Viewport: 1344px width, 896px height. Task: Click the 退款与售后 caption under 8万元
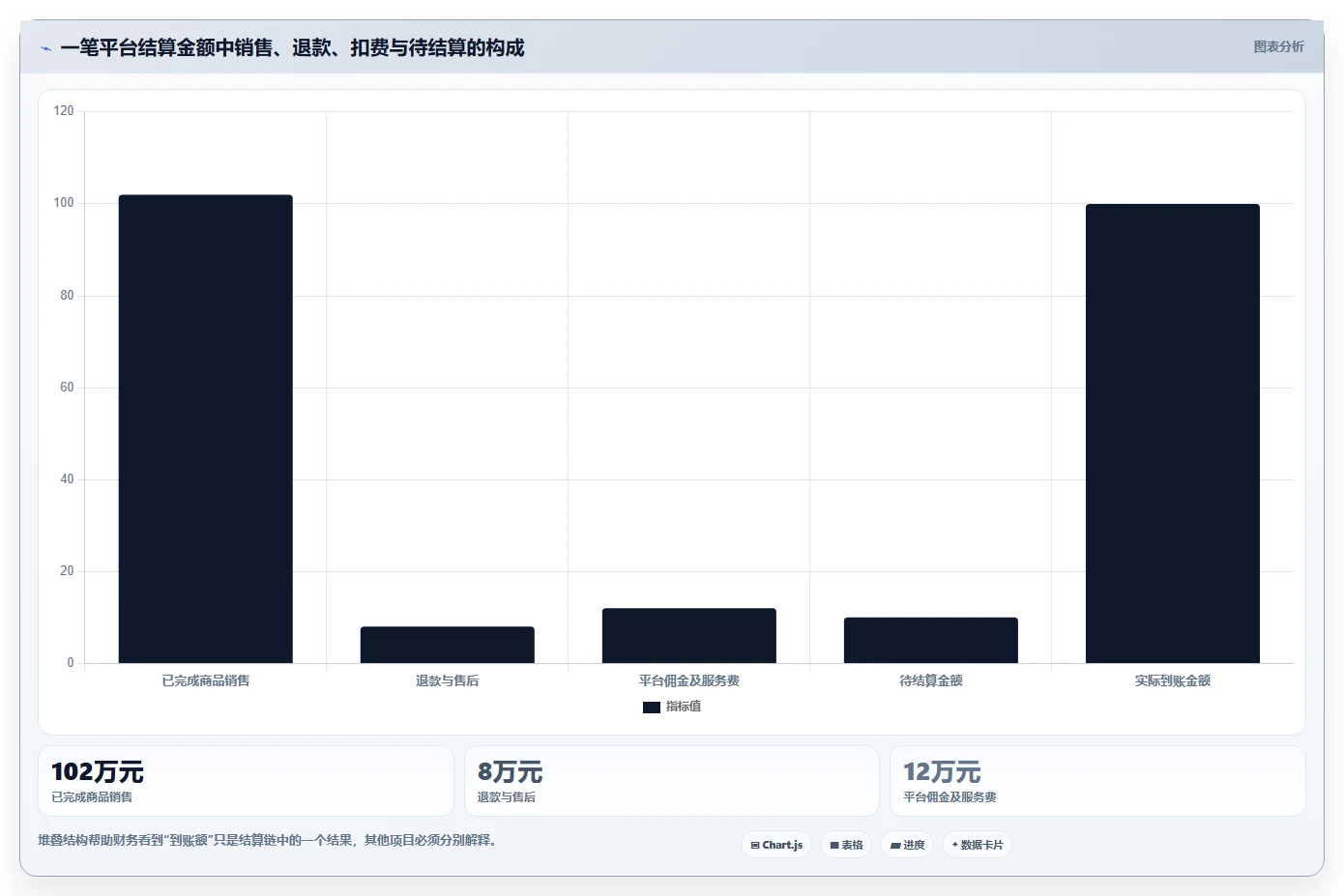(507, 797)
